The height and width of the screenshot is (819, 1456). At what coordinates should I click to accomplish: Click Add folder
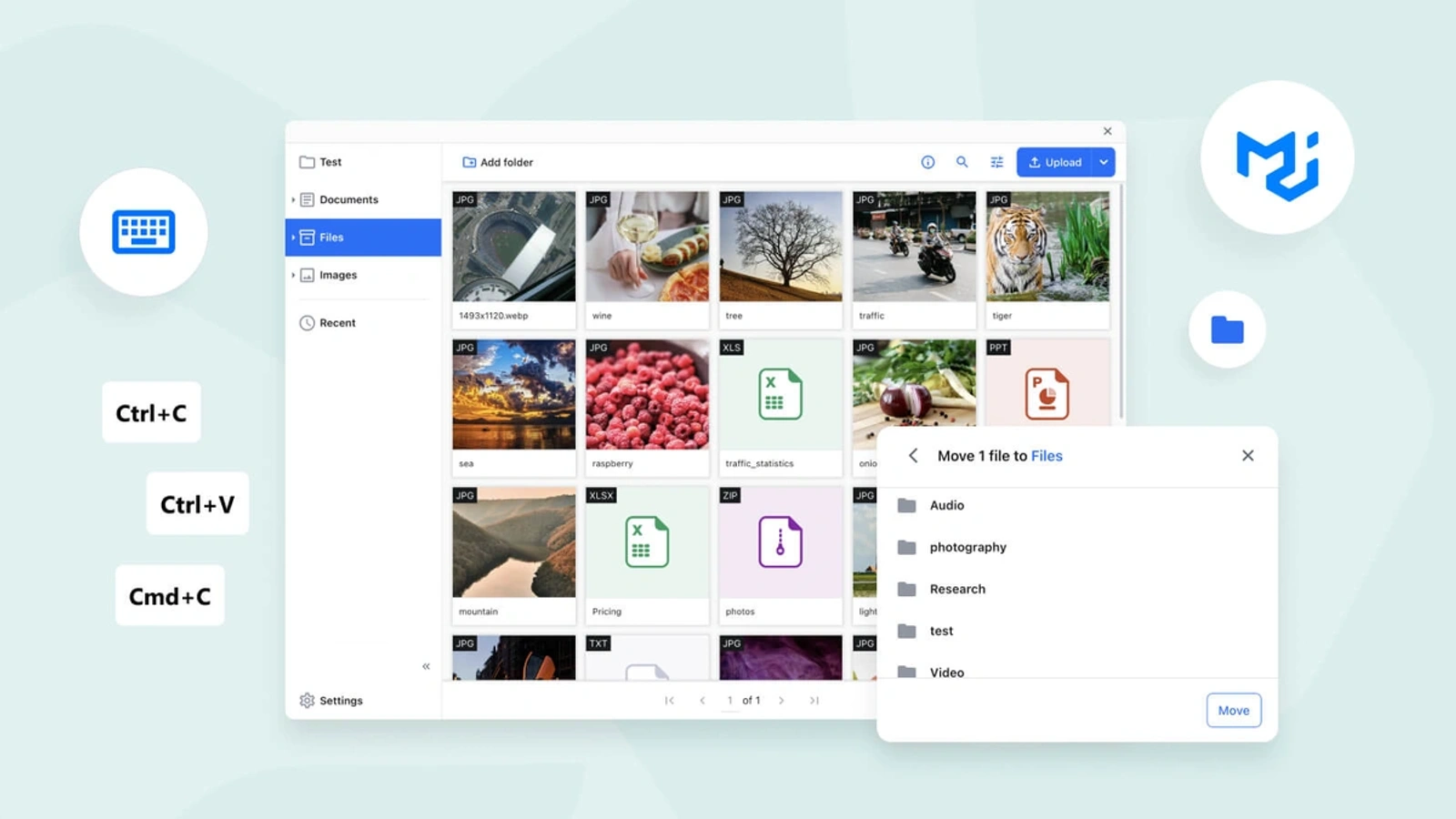tap(498, 162)
